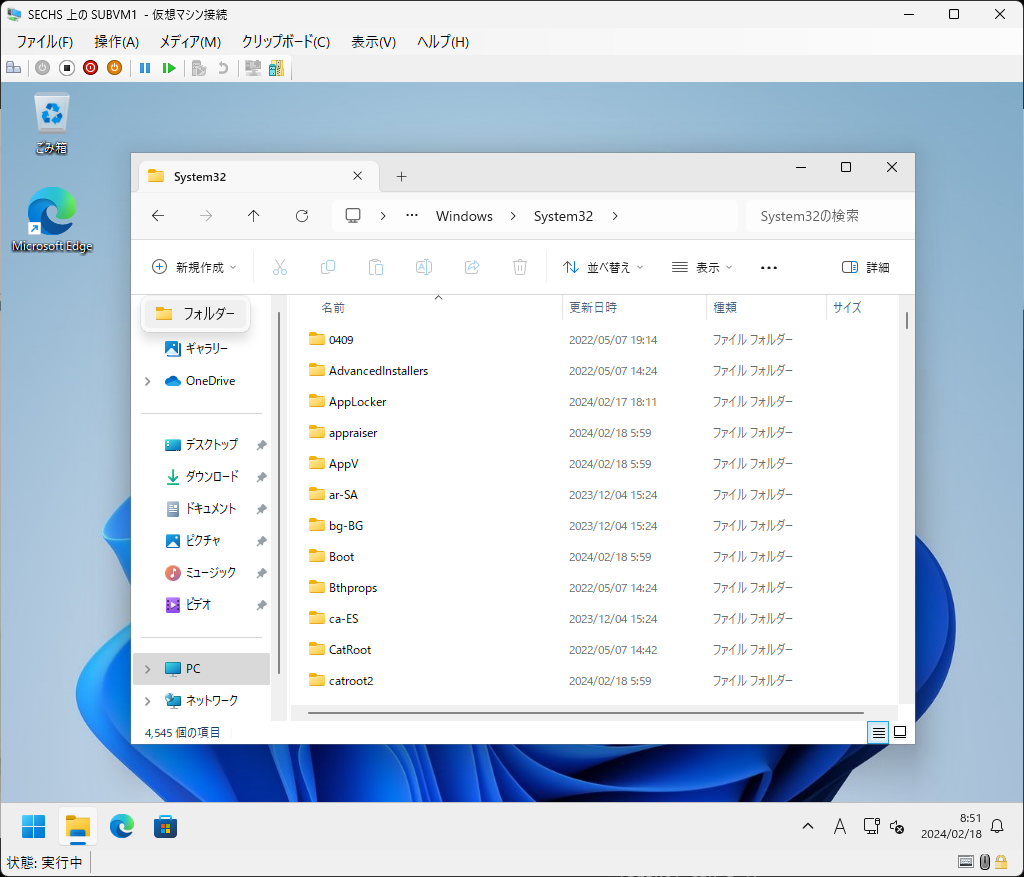The width and height of the screenshot is (1024, 877).
Task: Pause the virtual machine
Action: click(x=145, y=68)
